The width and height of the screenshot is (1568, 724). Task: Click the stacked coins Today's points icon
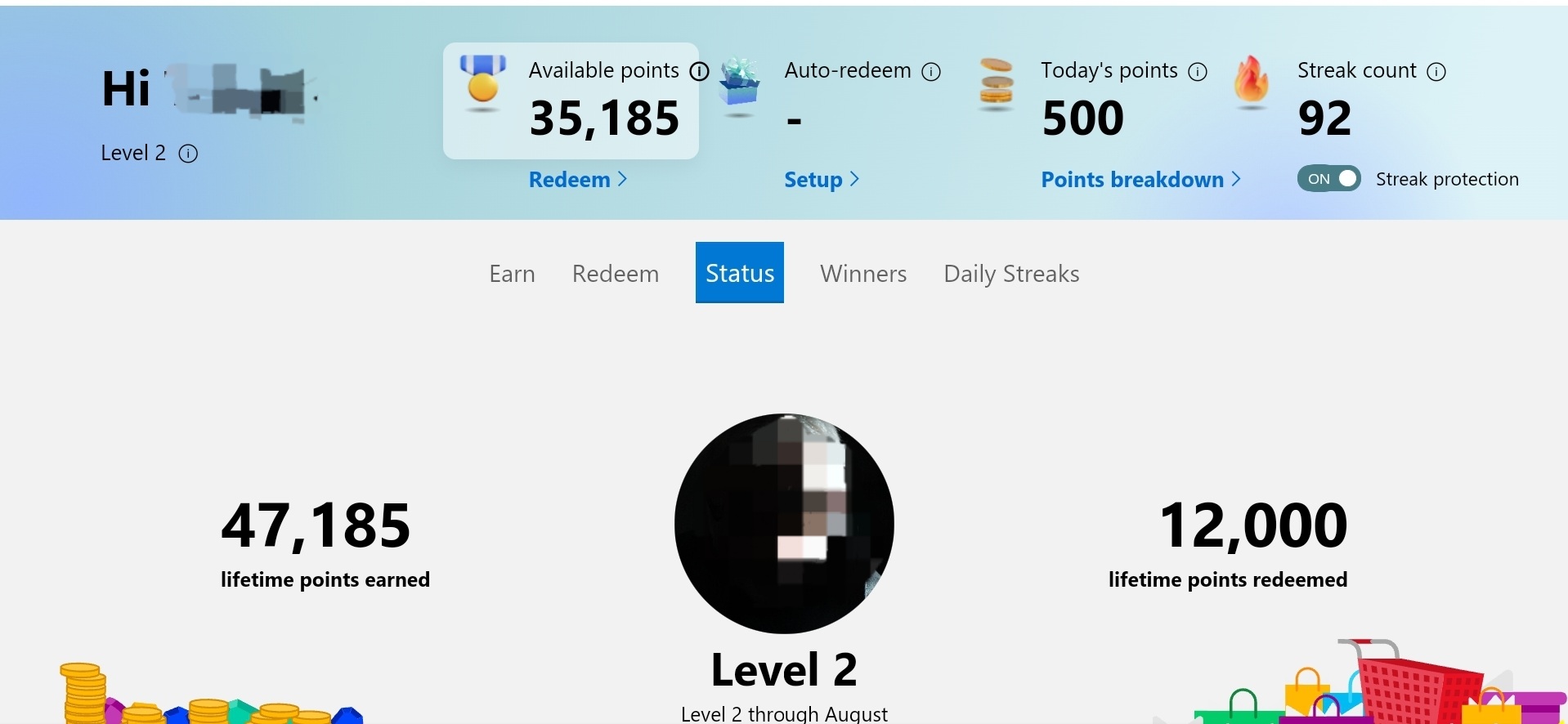click(x=996, y=83)
